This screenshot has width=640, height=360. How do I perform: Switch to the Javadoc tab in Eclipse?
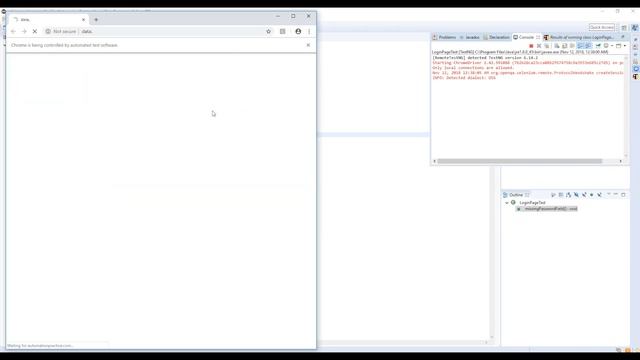pos(470,37)
